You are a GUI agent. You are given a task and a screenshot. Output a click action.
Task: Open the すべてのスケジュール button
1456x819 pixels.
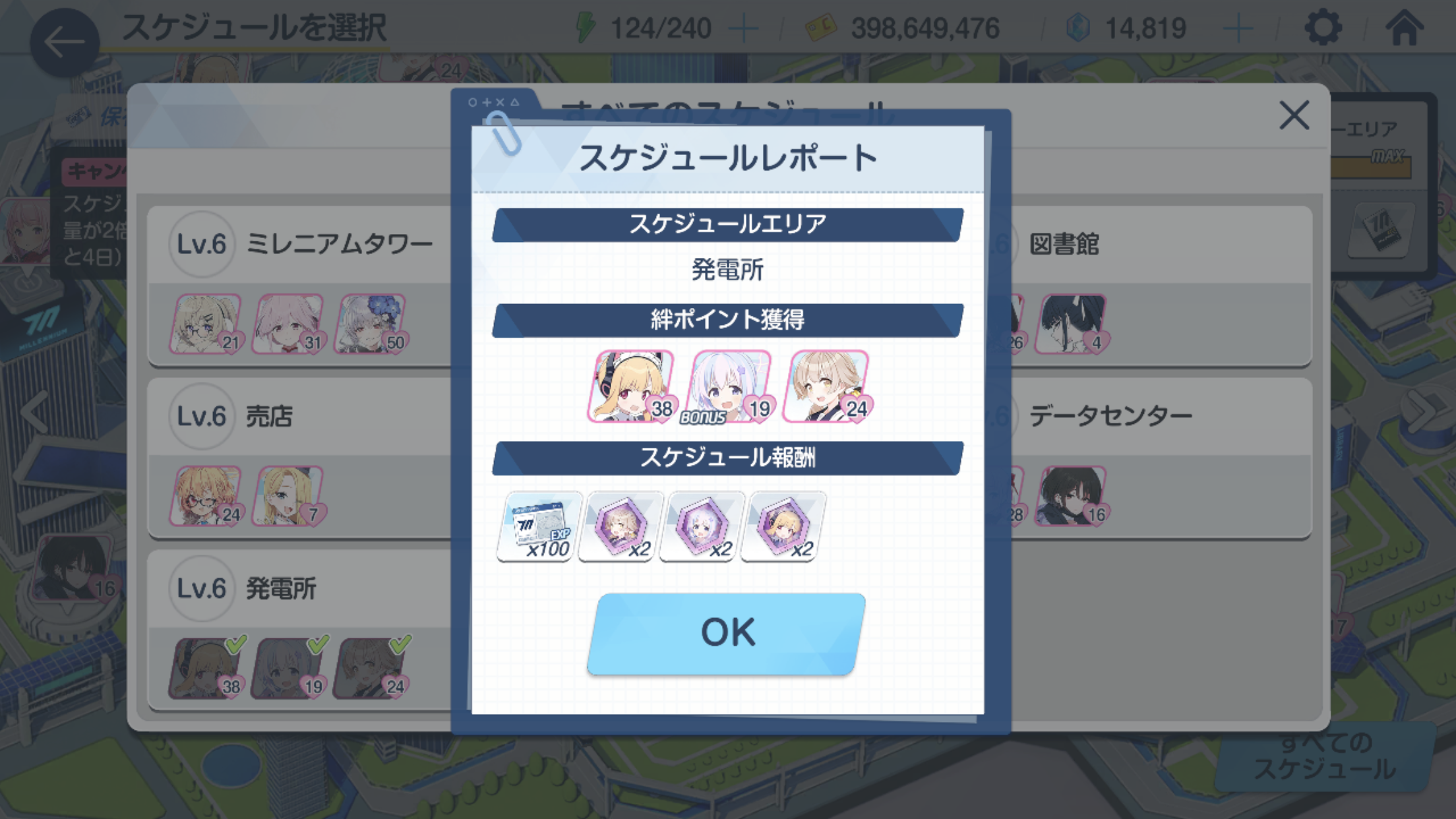[x=1325, y=756]
